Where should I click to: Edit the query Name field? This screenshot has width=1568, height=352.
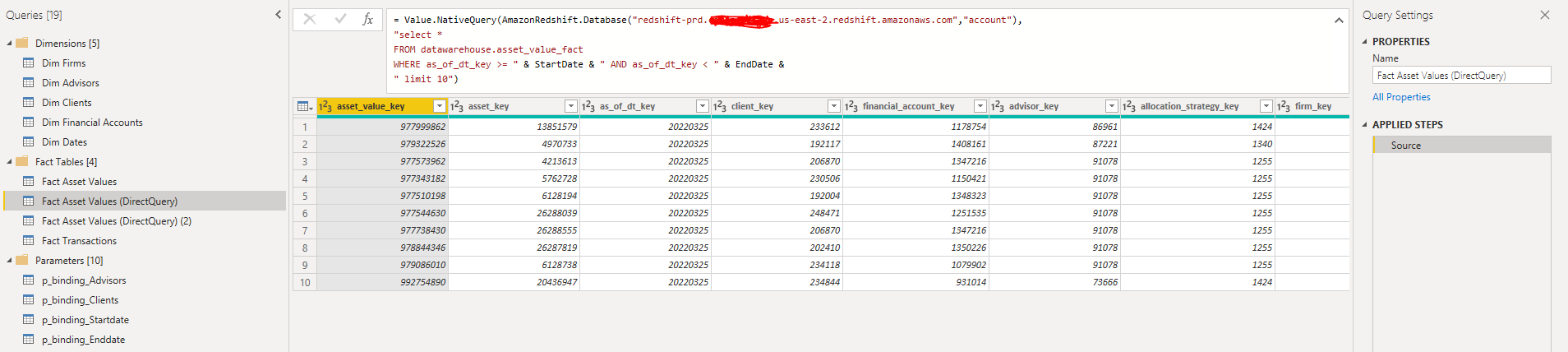pos(1462,75)
